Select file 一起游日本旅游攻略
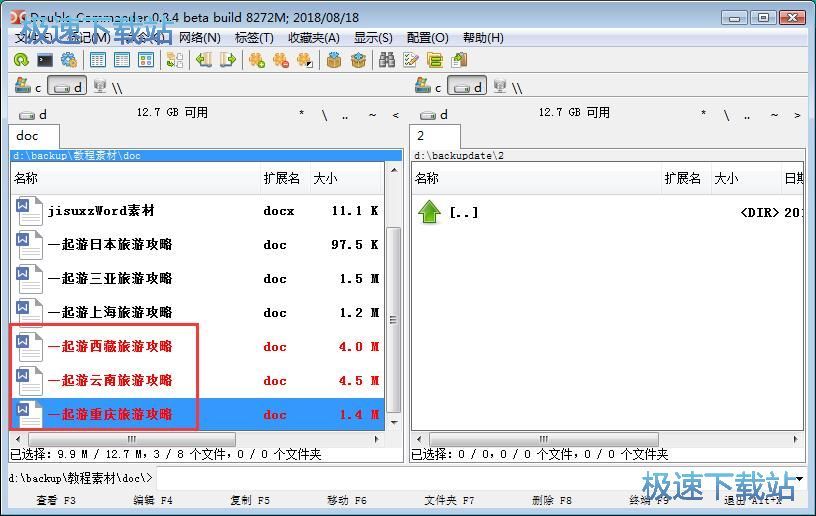 coord(198,245)
